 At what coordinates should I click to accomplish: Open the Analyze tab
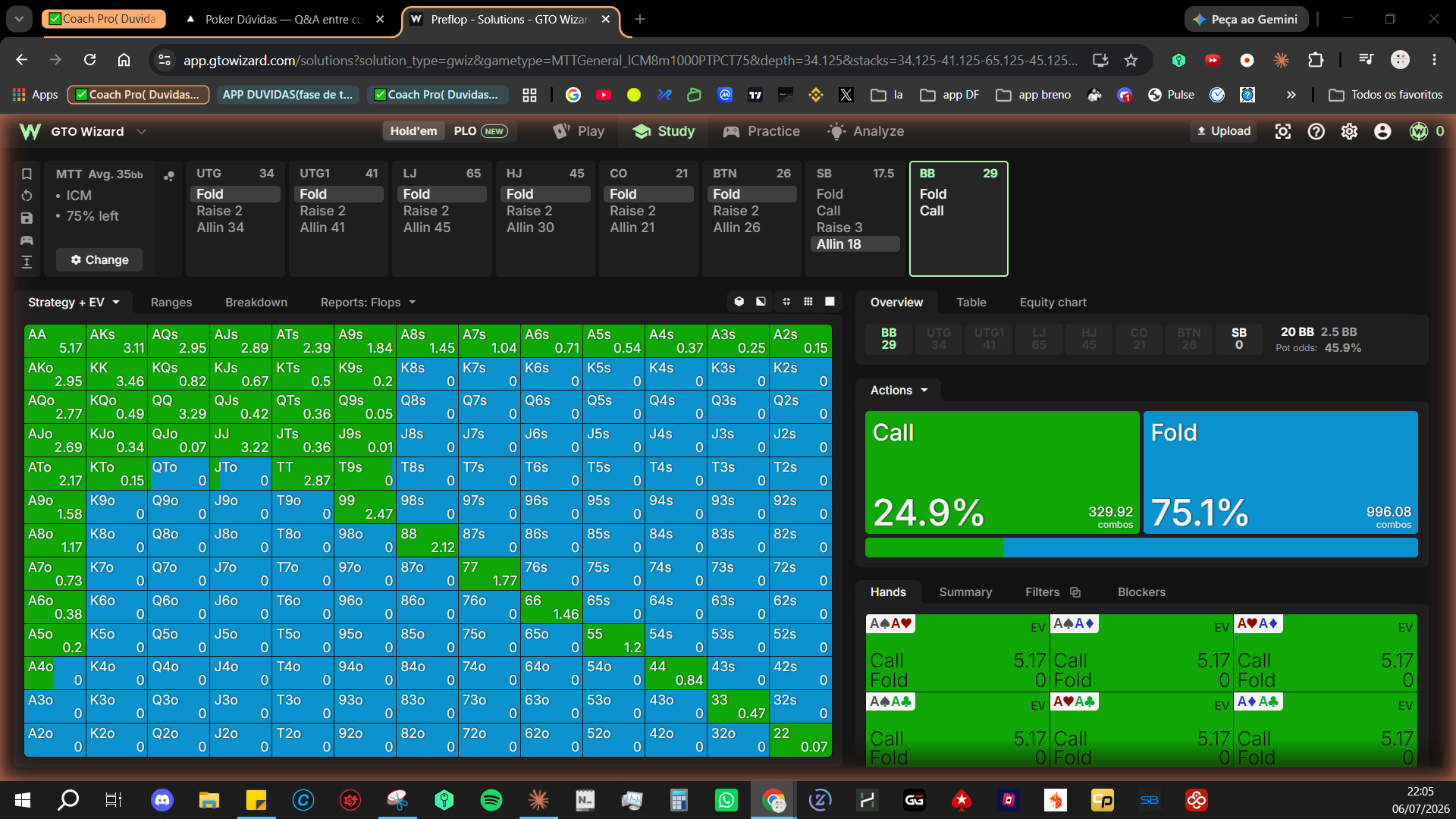[x=865, y=131]
